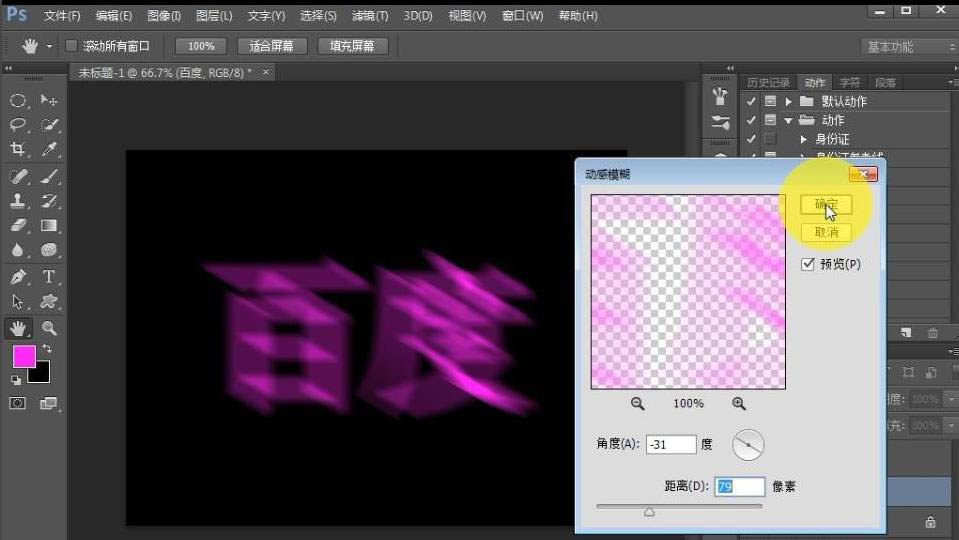Select the Sponge tool
Viewport: 959px width, 540px height.
point(49,250)
